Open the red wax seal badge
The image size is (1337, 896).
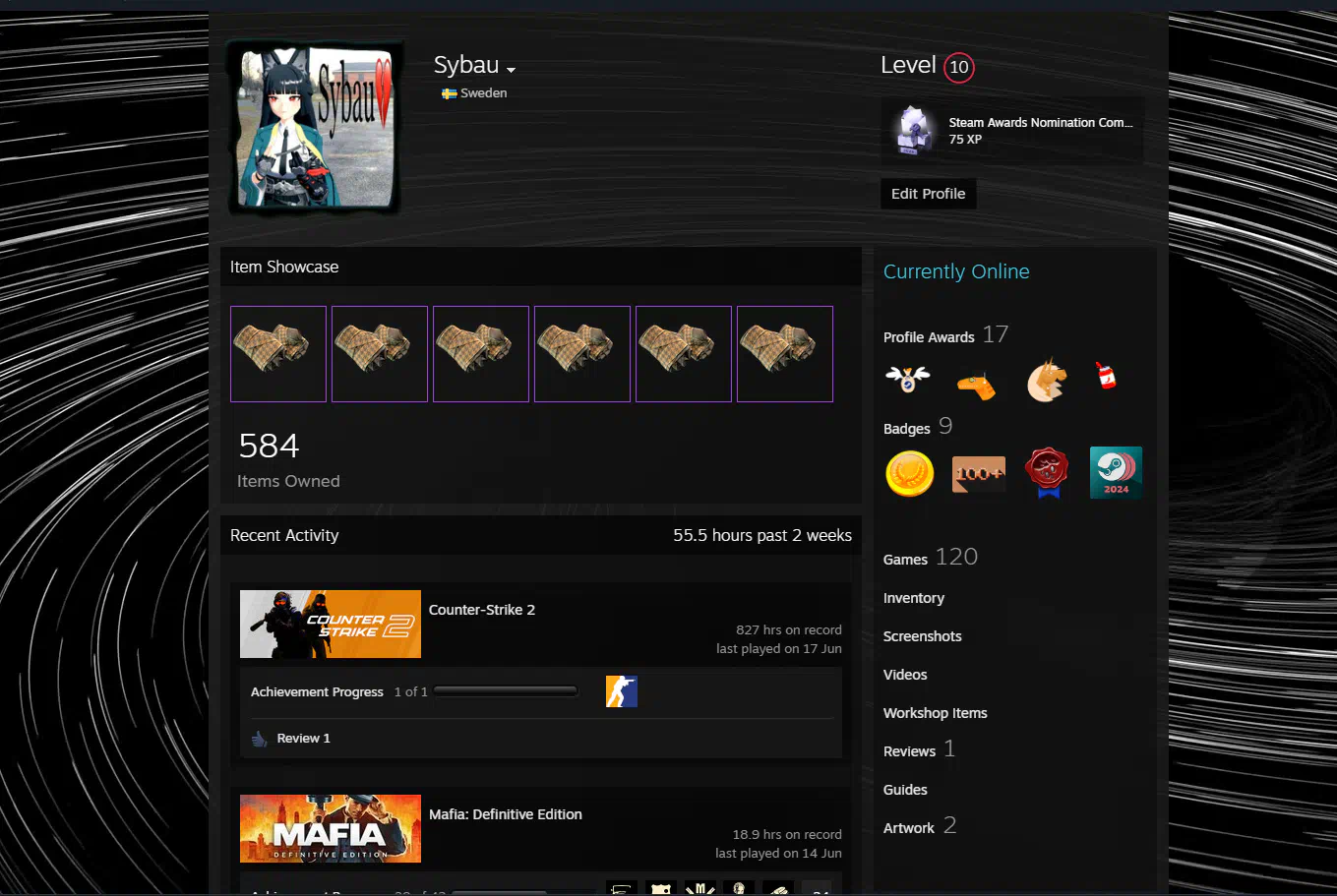click(1047, 473)
